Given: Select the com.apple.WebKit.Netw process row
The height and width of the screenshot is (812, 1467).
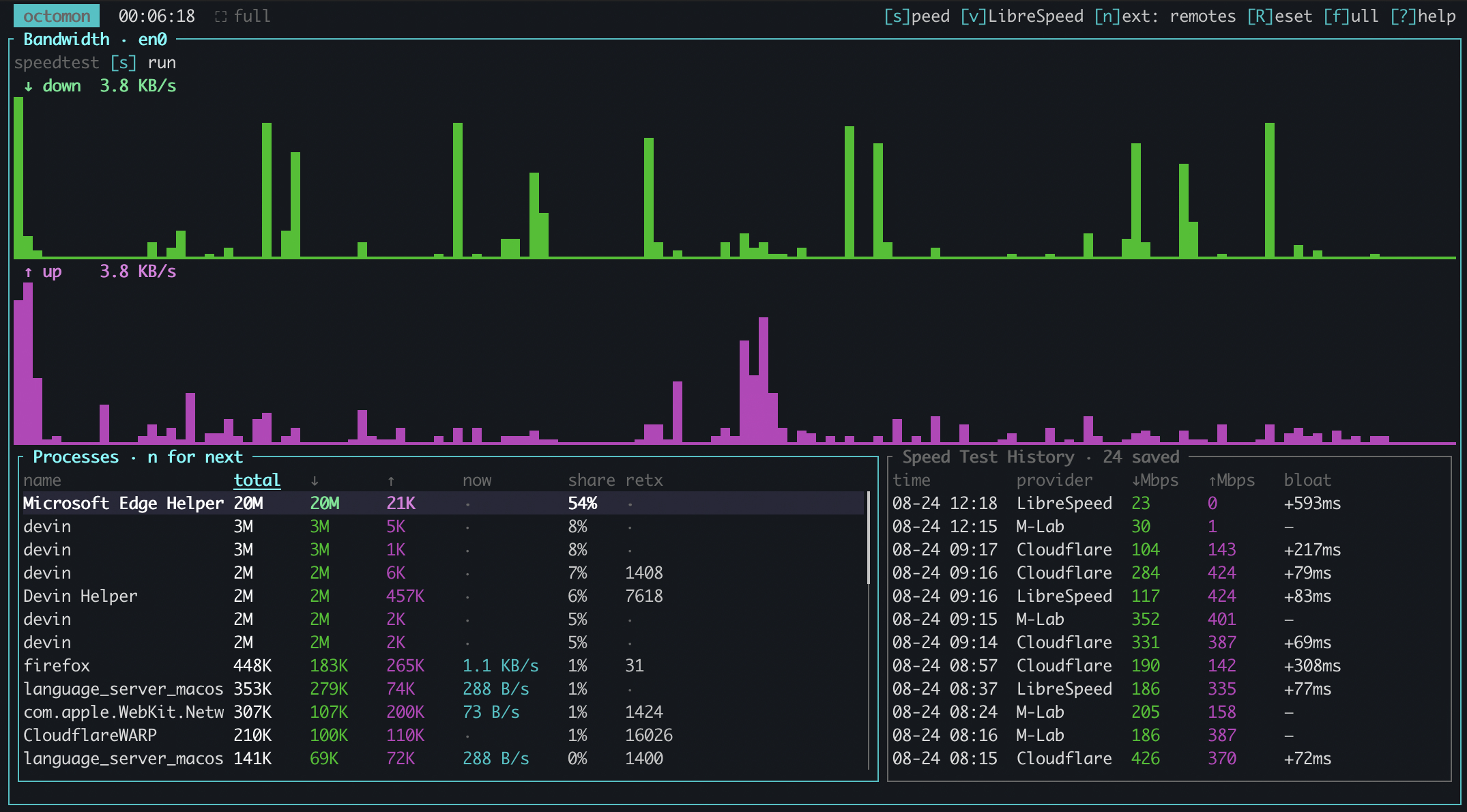Looking at the screenshot, I should coord(444,712).
